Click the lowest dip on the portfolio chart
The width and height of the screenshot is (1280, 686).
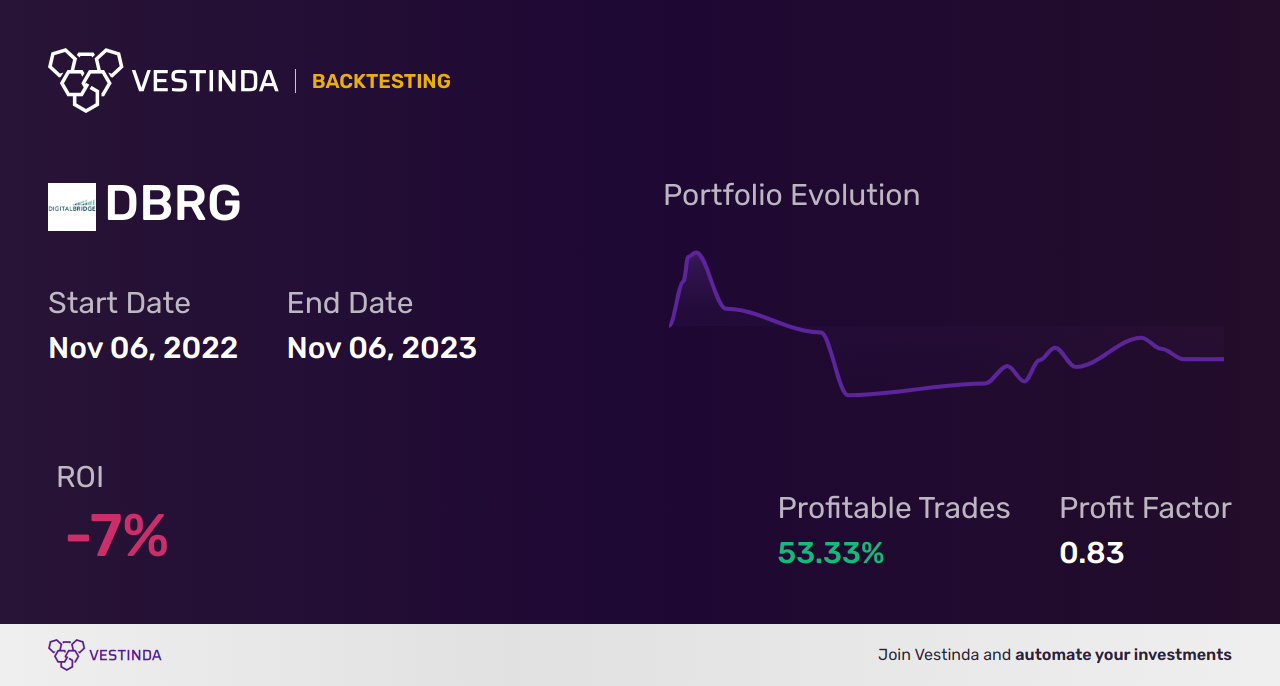(x=850, y=395)
